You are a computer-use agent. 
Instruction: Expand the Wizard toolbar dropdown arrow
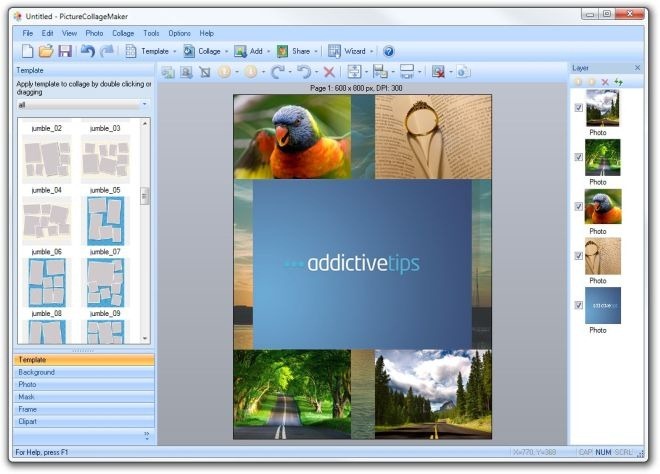372,51
